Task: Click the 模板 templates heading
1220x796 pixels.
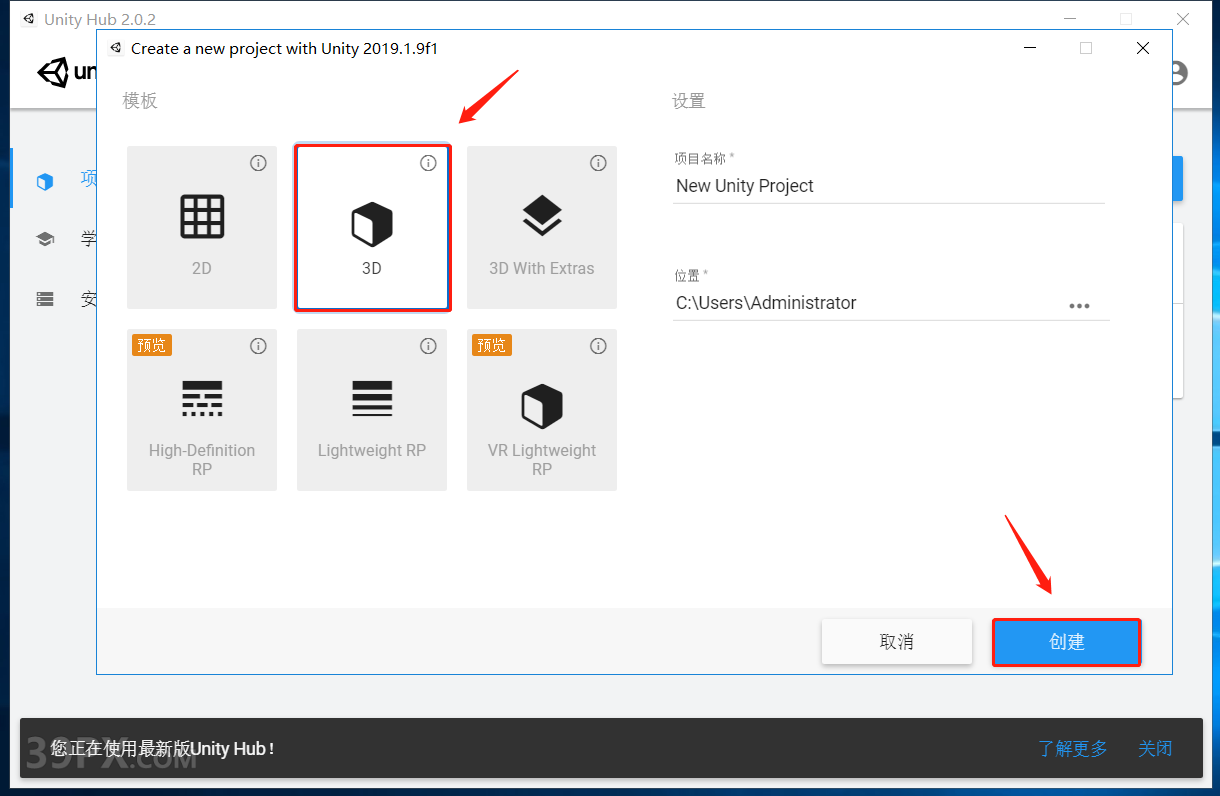Action: pyautogui.click(x=140, y=101)
